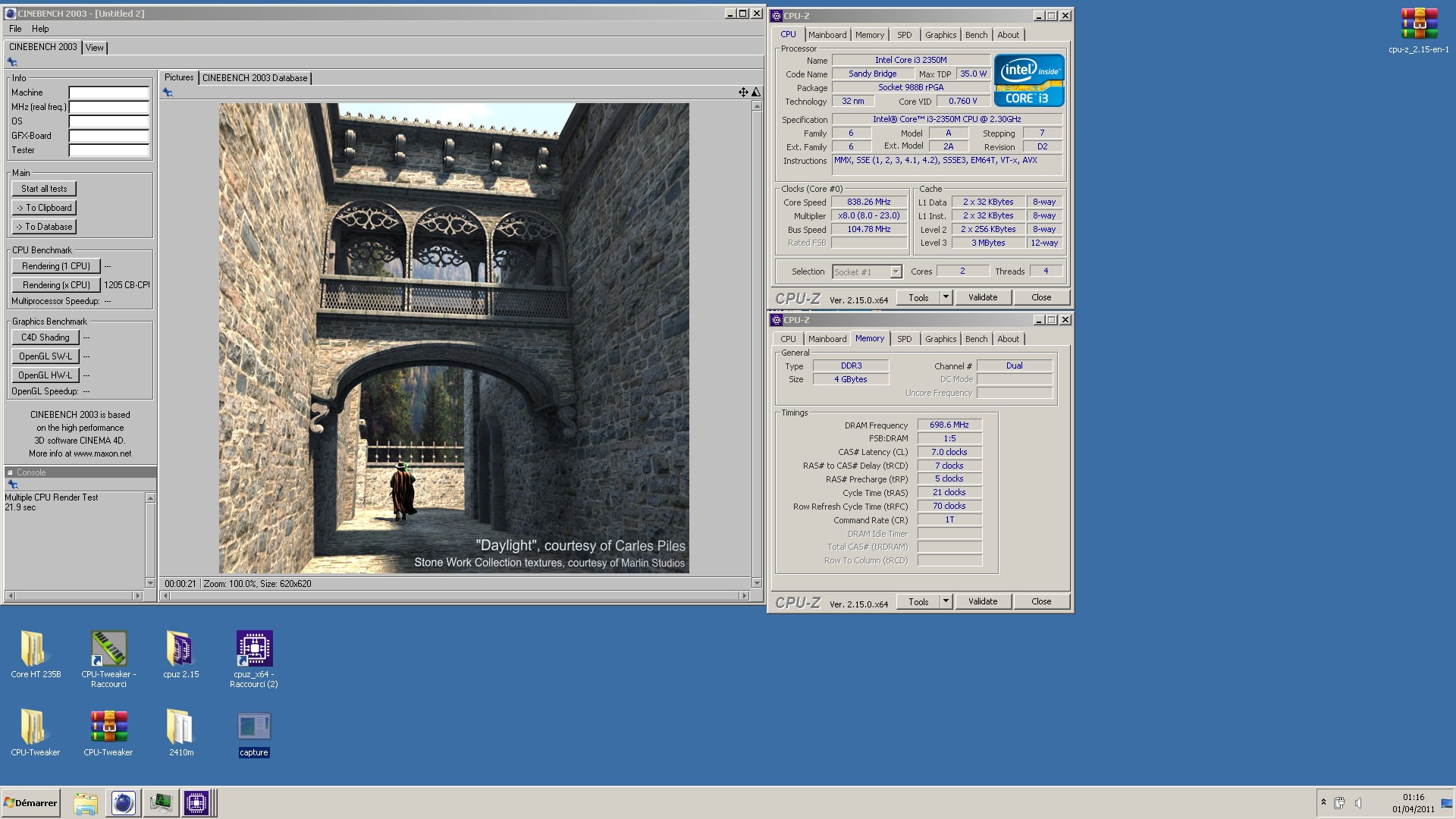The height and width of the screenshot is (819, 1456).
Task: Click the move cross icon above picture
Action: (743, 93)
